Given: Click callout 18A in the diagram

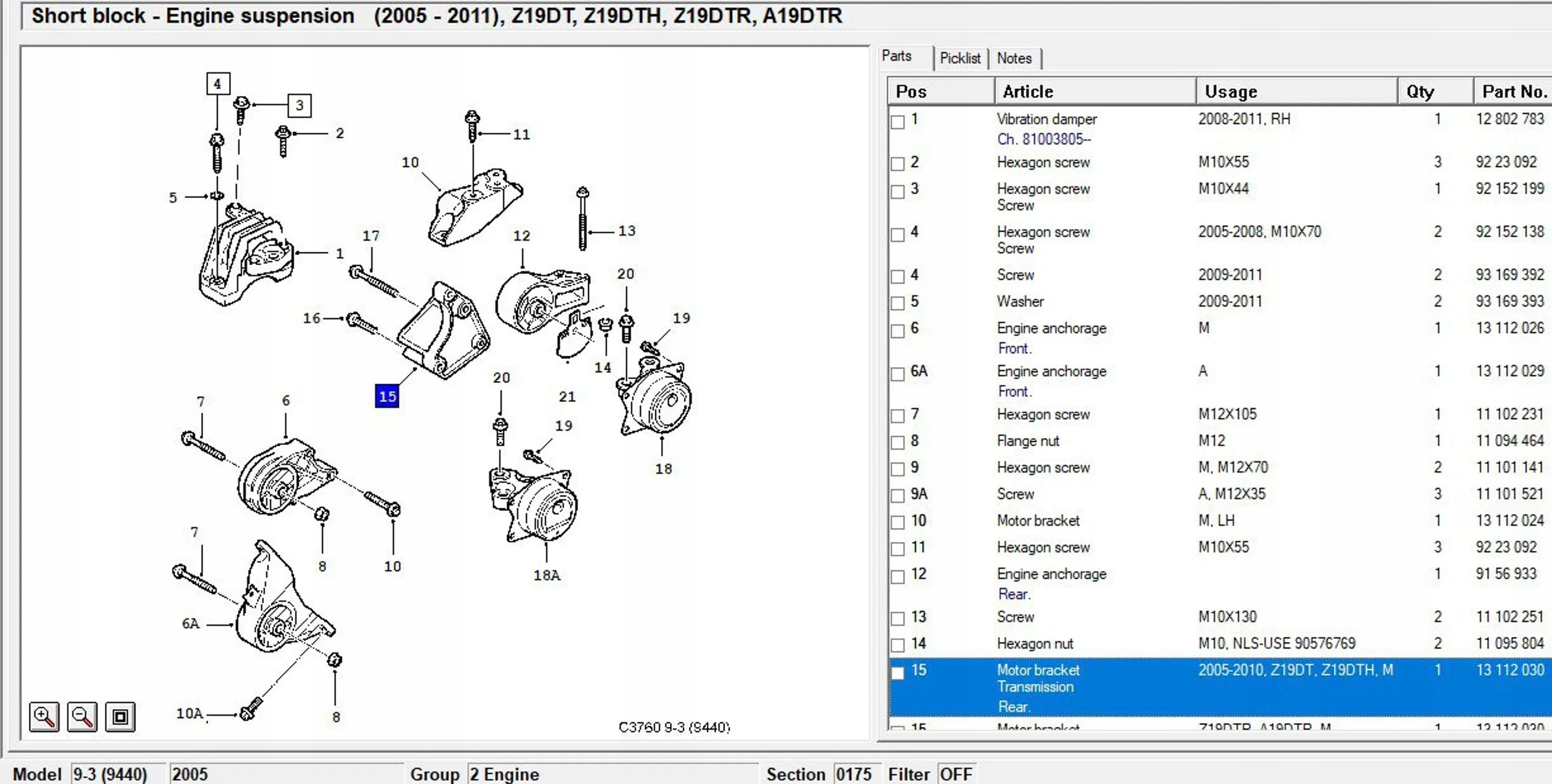Looking at the screenshot, I should pyautogui.click(x=546, y=575).
